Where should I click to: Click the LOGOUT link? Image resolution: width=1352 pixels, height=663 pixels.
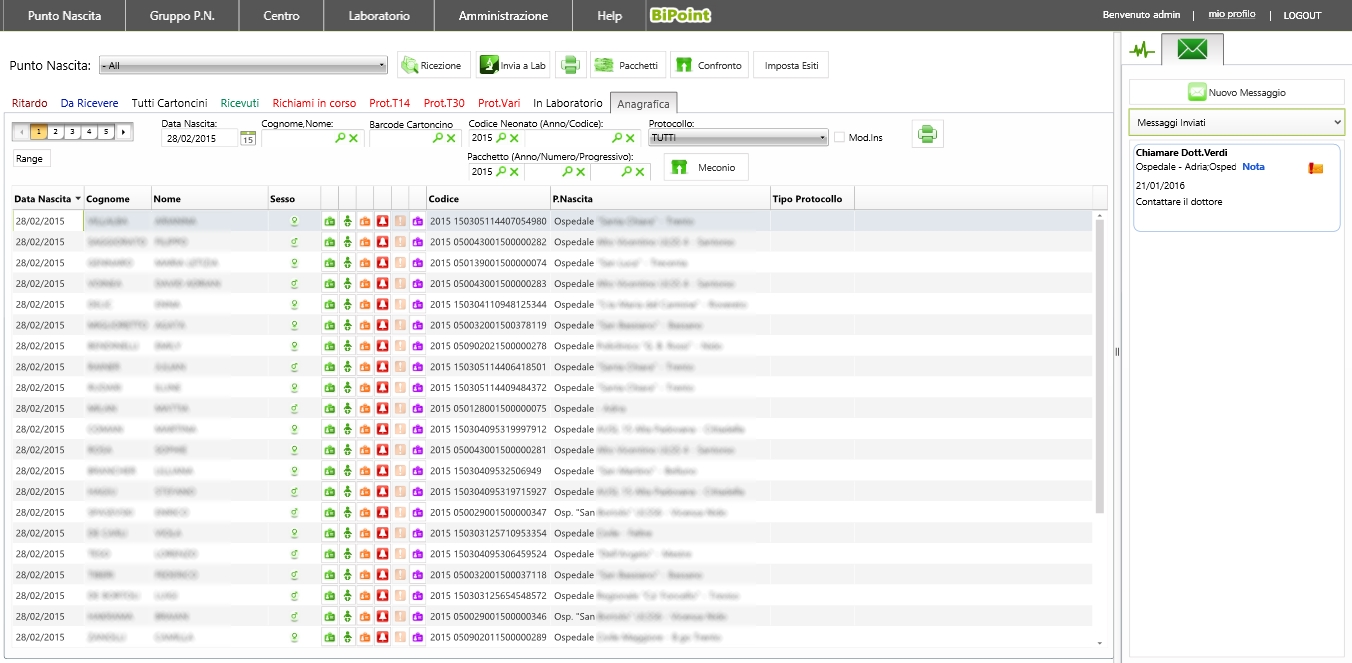click(x=1302, y=16)
